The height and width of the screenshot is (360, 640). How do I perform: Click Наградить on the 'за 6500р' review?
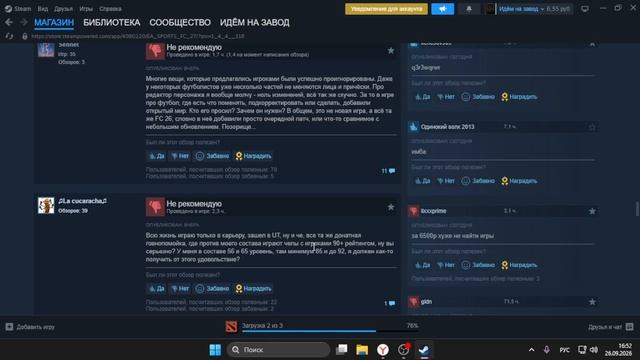(519, 265)
